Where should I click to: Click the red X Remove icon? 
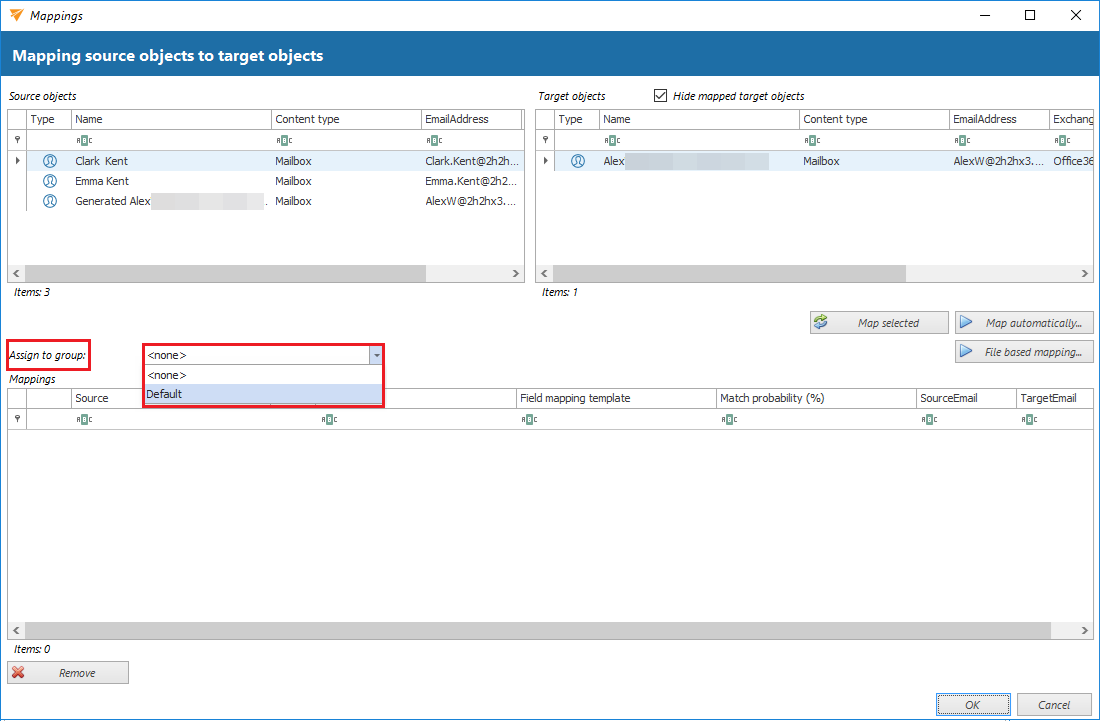(18, 673)
